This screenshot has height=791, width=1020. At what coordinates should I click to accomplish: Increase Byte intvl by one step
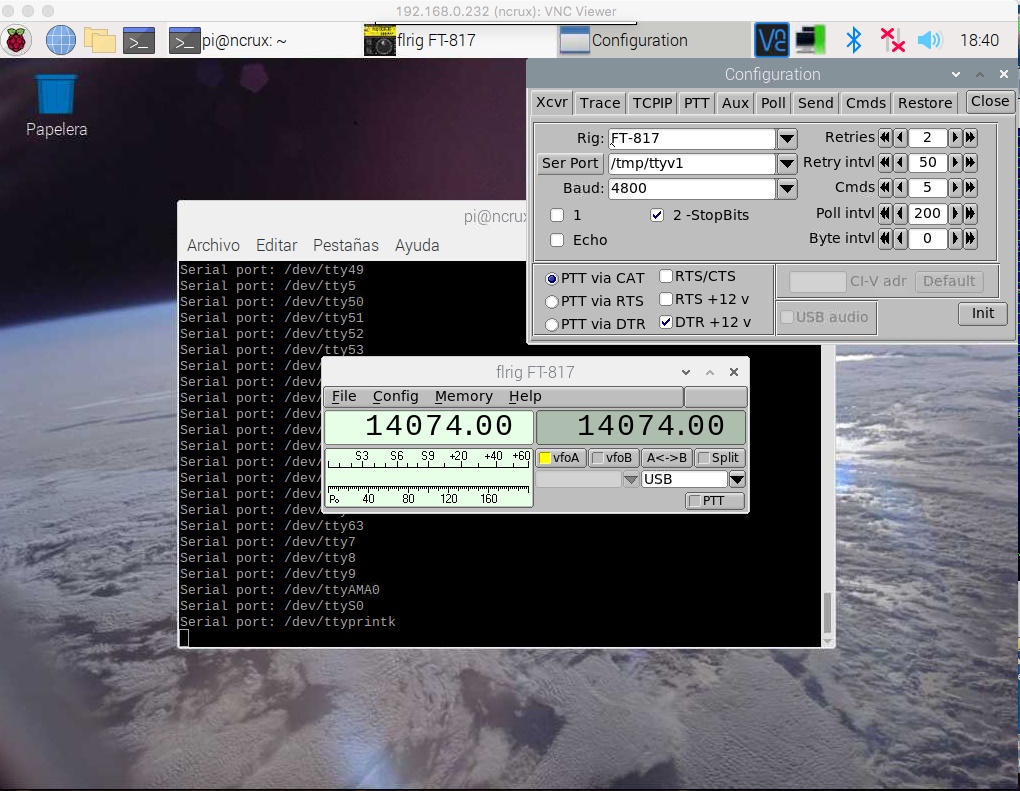click(955, 239)
